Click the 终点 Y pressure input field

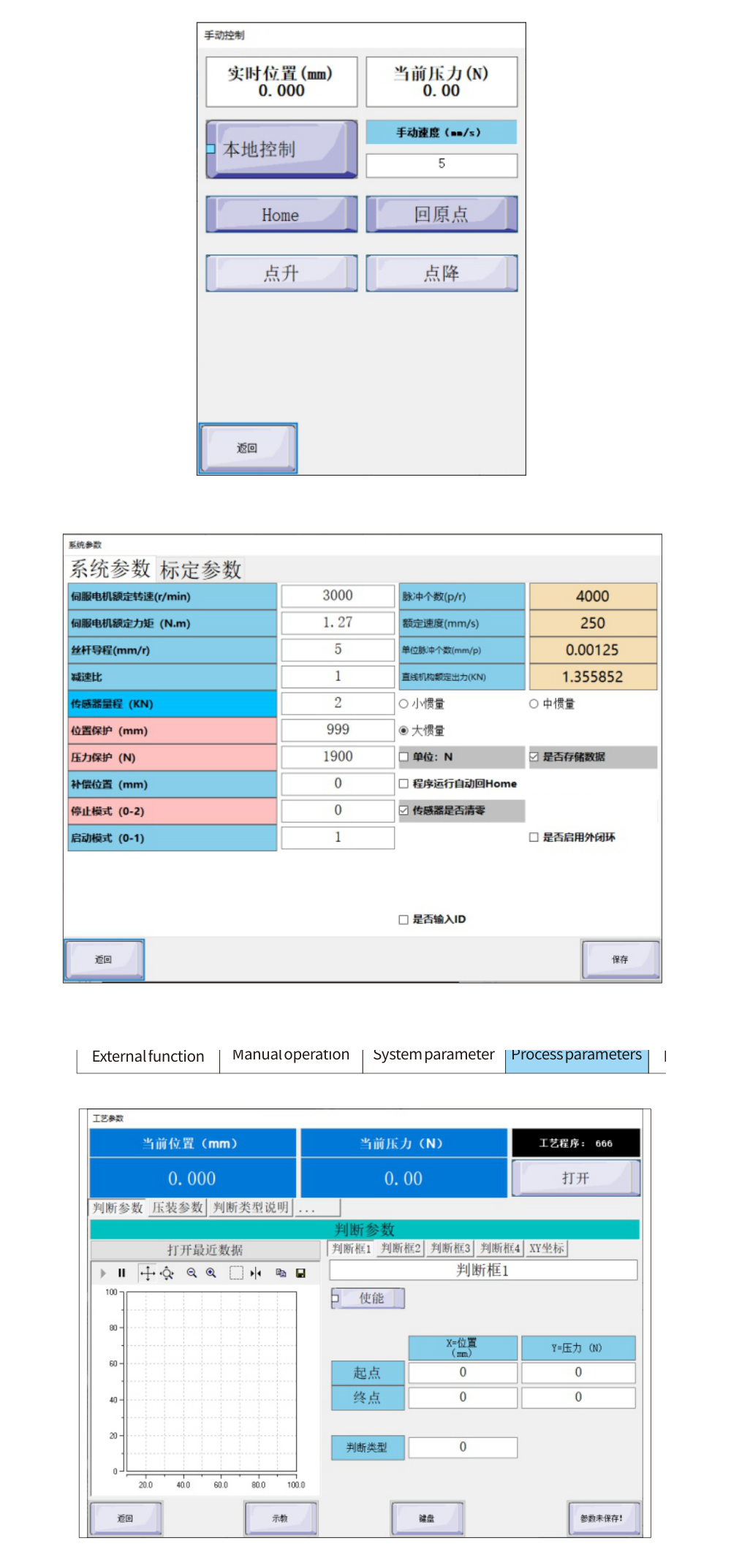point(578,1398)
